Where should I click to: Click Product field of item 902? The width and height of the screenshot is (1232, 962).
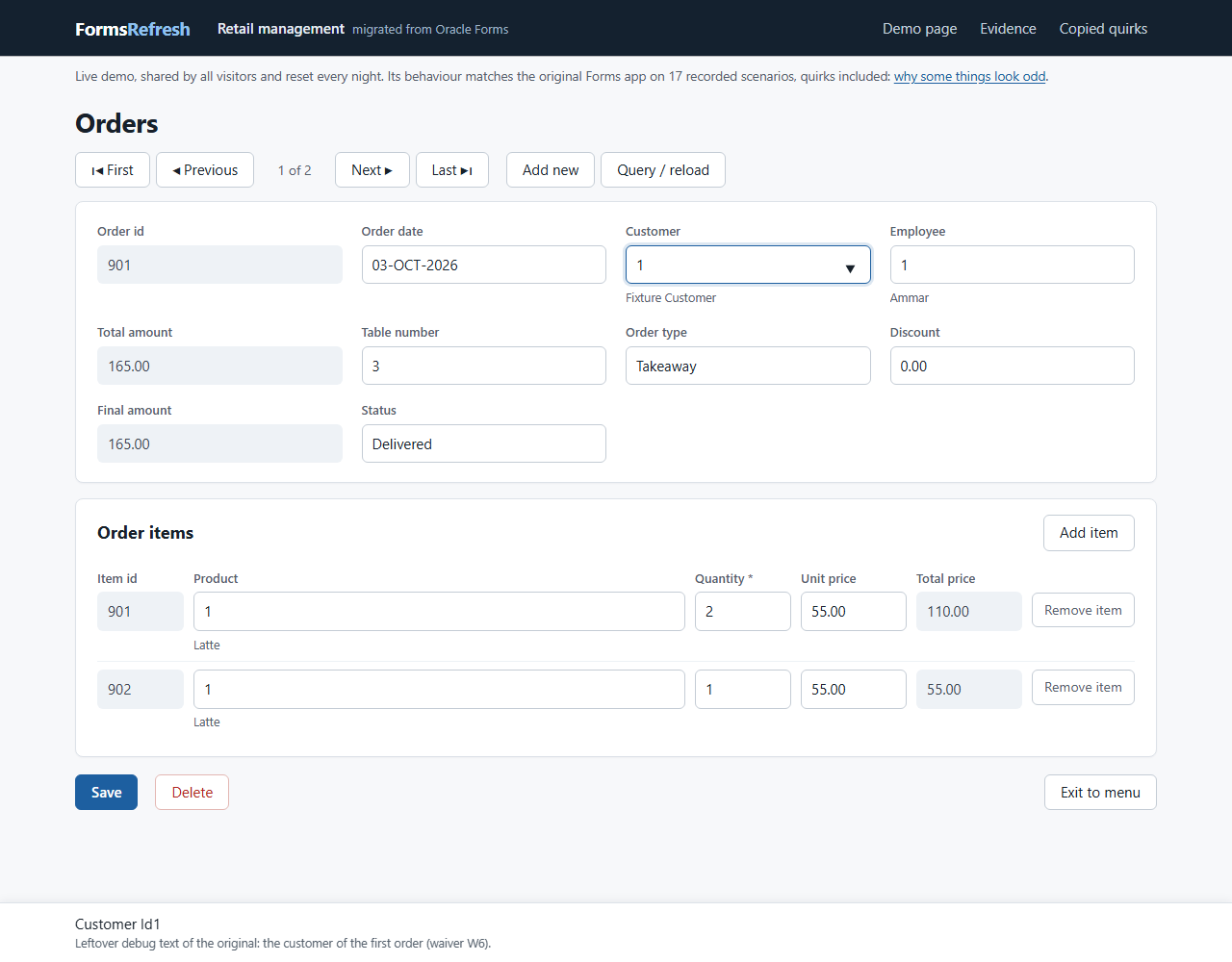(x=439, y=689)
